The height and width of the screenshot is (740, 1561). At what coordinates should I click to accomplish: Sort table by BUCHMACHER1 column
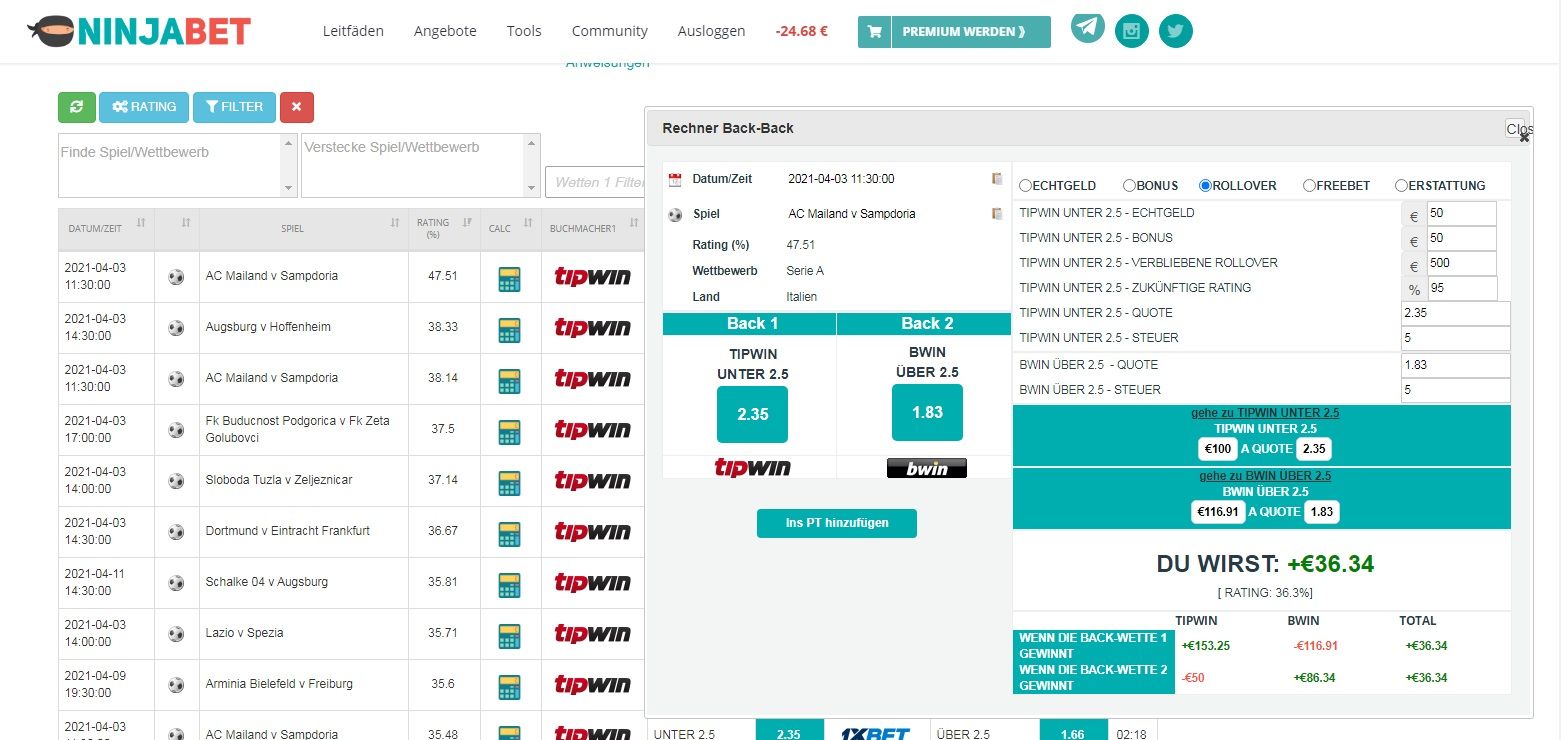tap(593, 229)
